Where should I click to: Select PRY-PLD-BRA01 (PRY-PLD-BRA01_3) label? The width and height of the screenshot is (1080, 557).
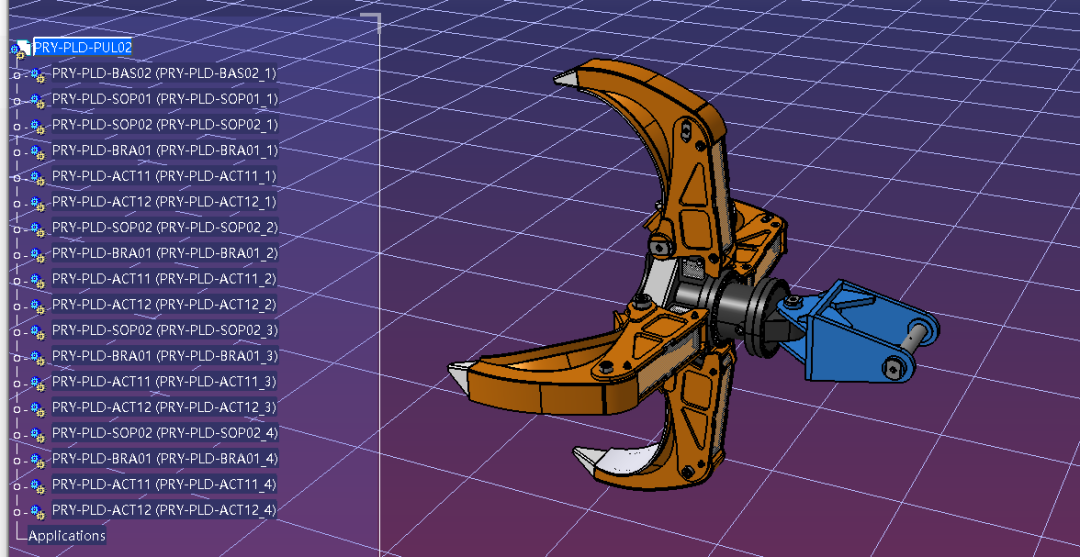165,356
